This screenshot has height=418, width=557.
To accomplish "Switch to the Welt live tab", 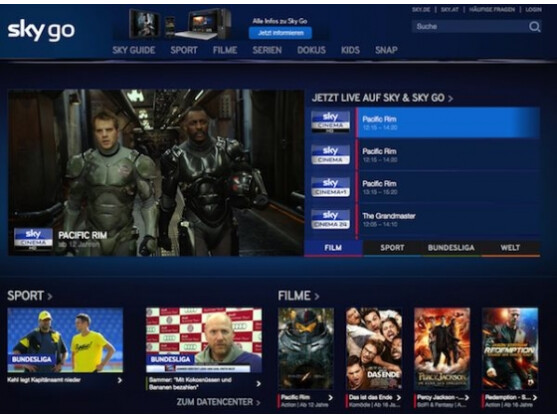I will (510, 248).
